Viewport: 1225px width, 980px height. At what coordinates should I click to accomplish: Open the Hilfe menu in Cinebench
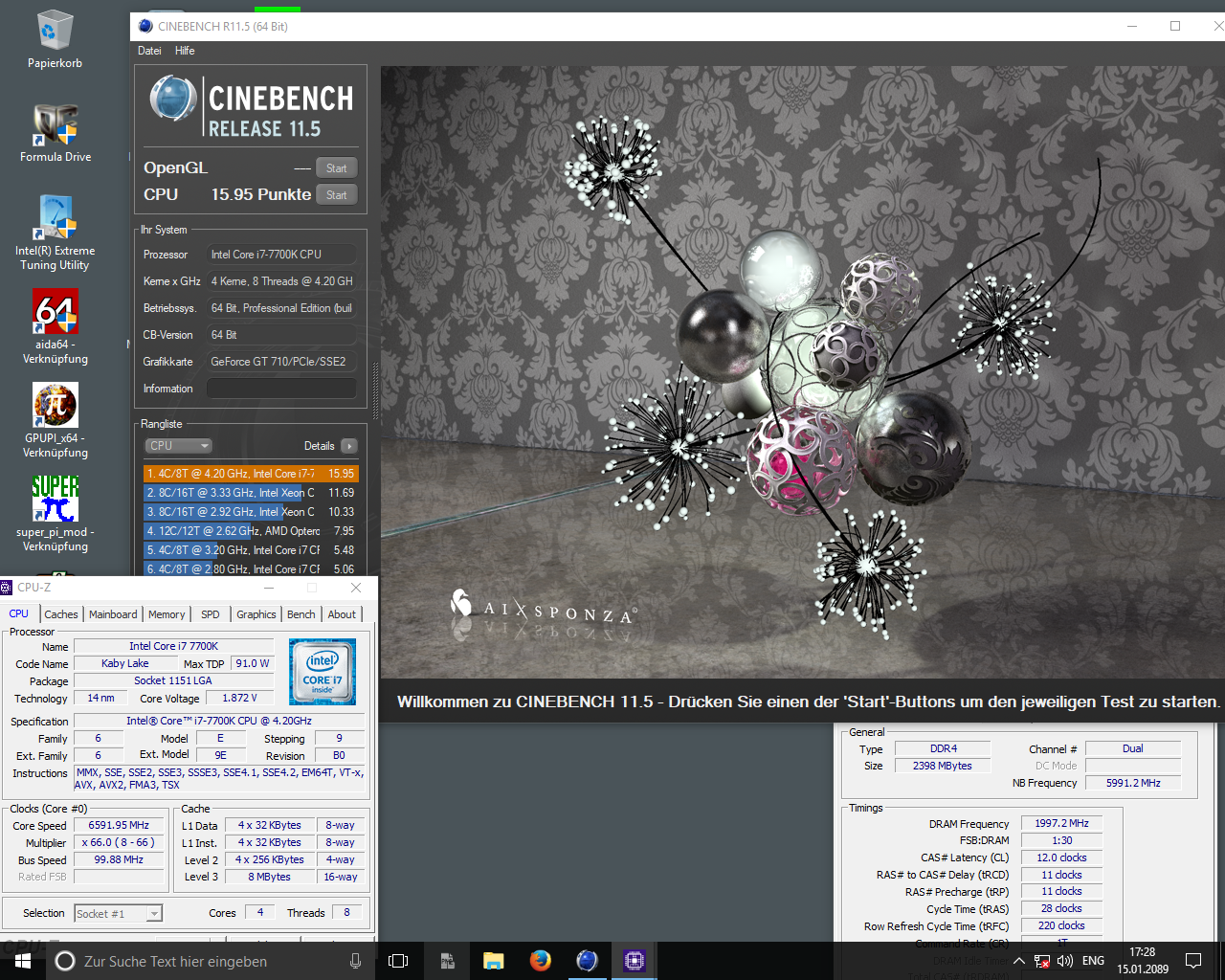(x=185, y=51)
